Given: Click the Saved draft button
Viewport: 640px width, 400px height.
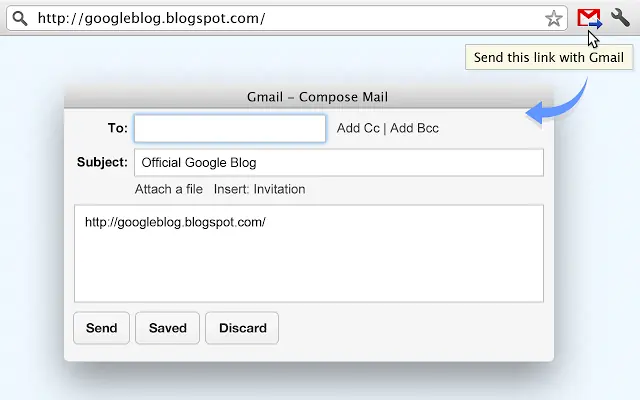Looking at the screenshot, I should pos(168,328).
